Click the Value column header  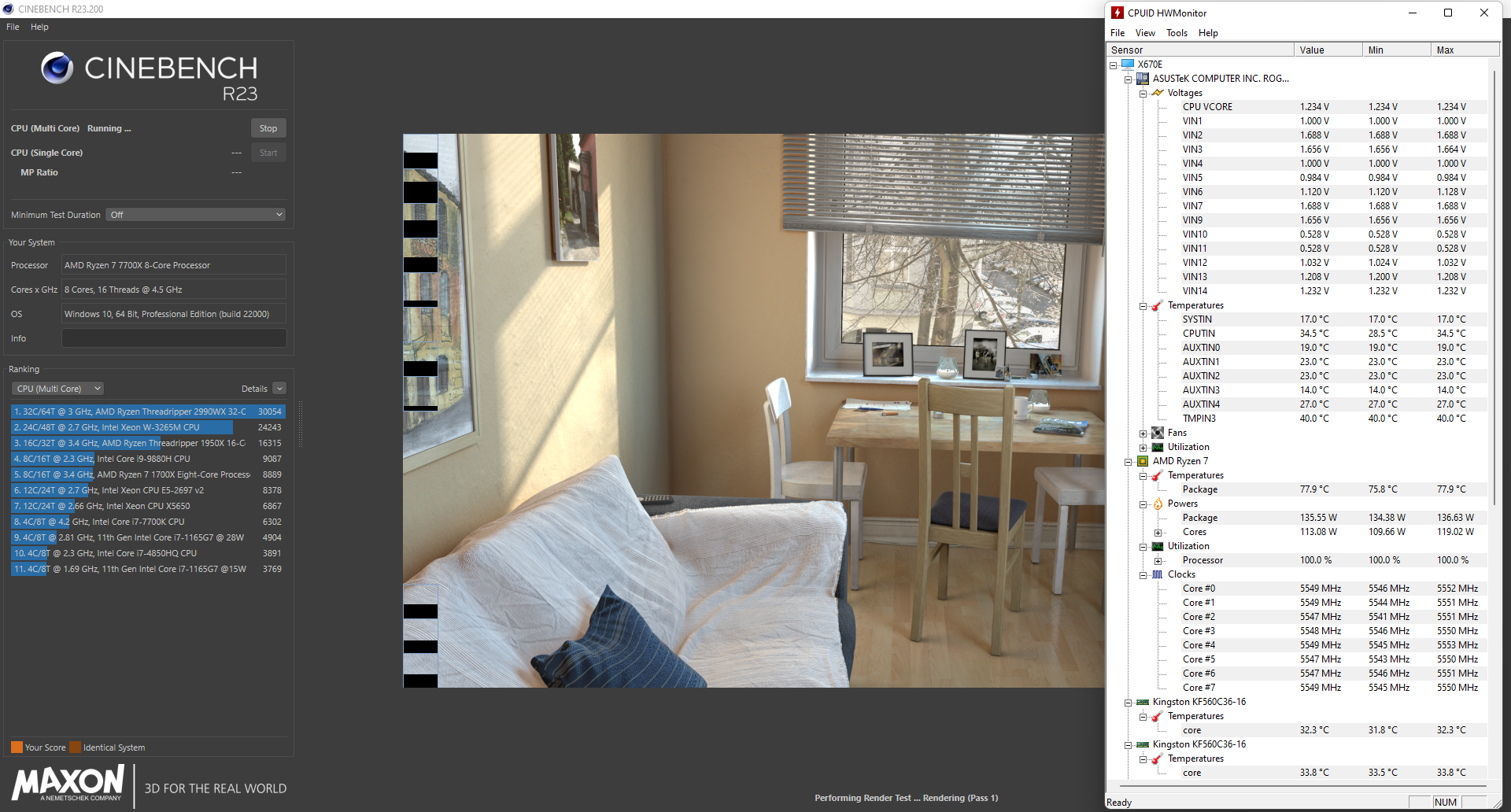1328,50
